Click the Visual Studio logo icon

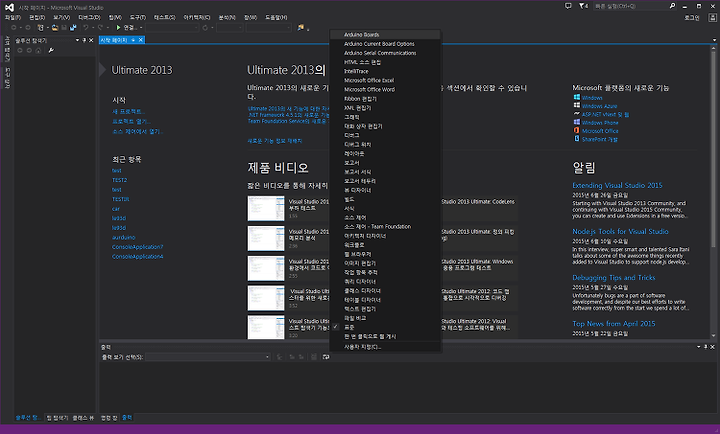tap(9, 7)
